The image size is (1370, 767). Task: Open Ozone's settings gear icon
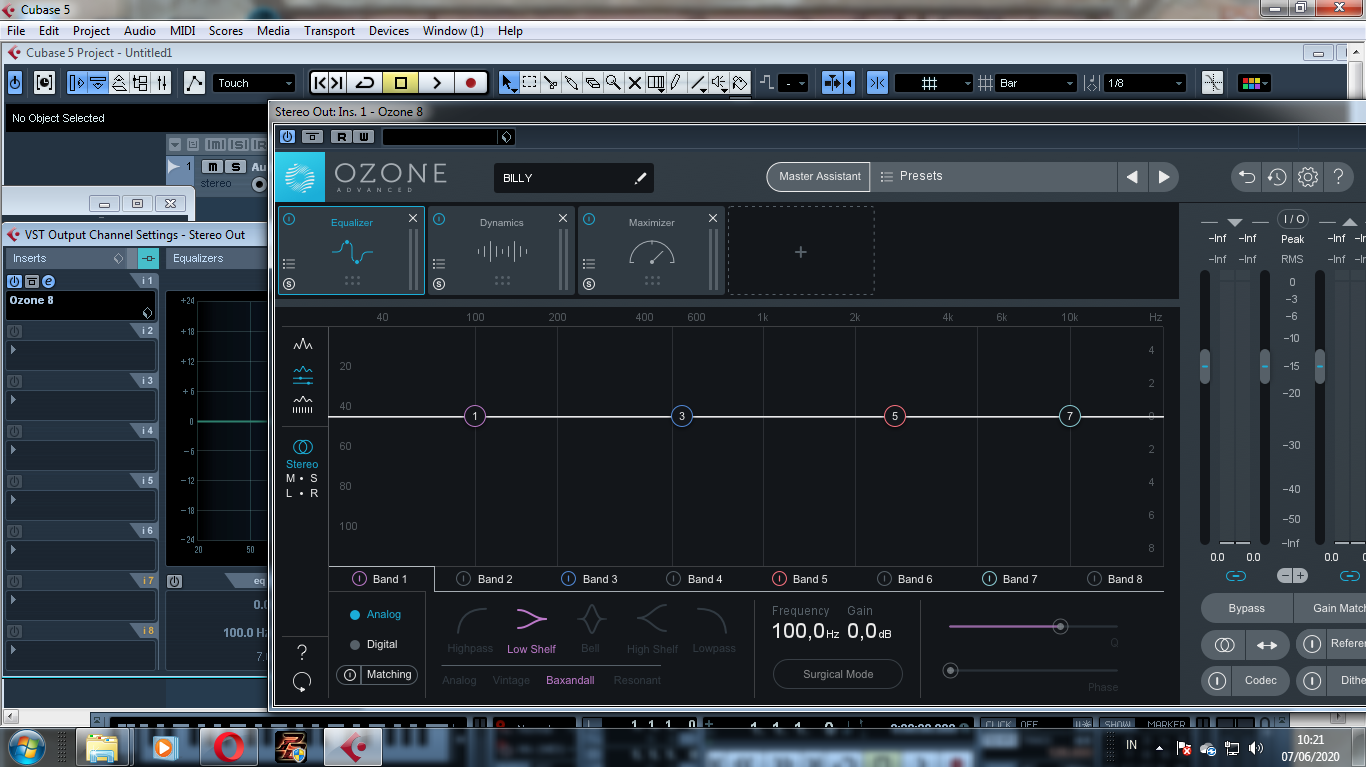pos(1307,176)
